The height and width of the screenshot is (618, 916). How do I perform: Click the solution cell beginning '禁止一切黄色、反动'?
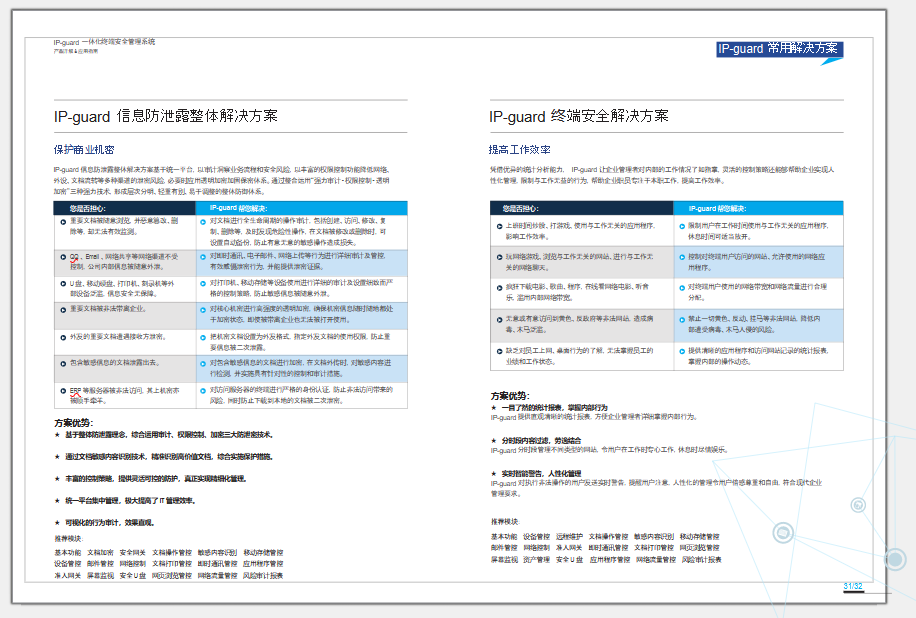(x=758, y=324)
